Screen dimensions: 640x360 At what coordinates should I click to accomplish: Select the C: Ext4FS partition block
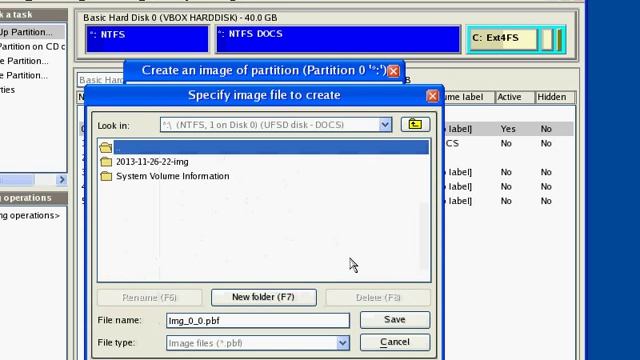point(503,39)
